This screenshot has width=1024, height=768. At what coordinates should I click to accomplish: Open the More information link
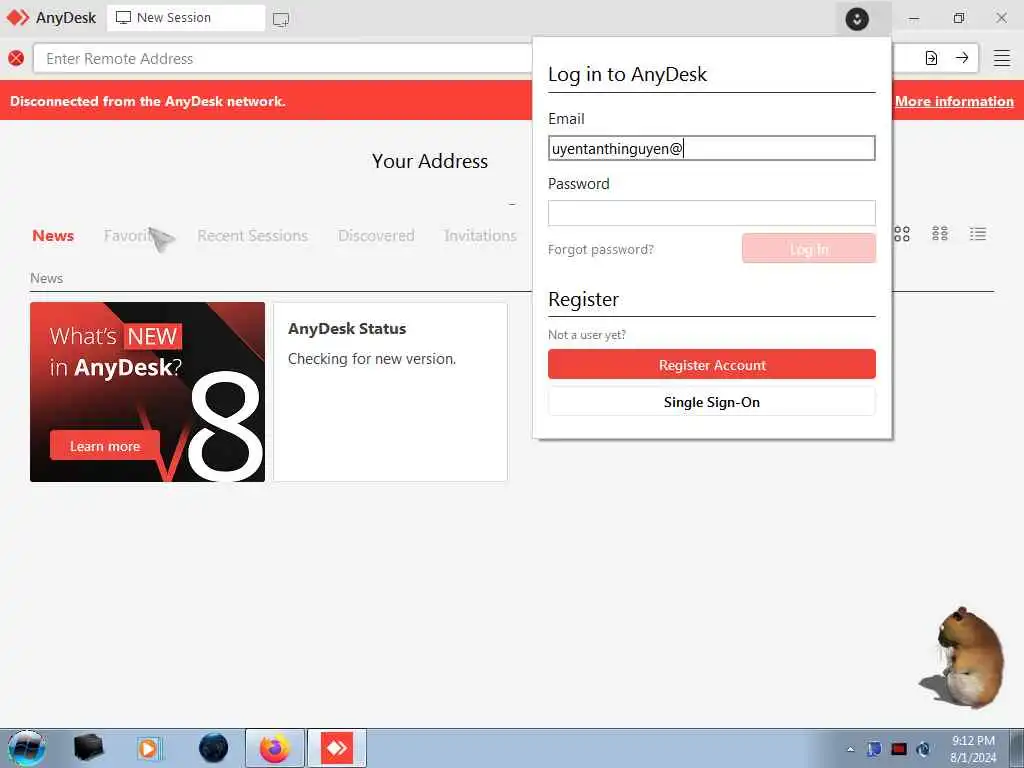954,101
